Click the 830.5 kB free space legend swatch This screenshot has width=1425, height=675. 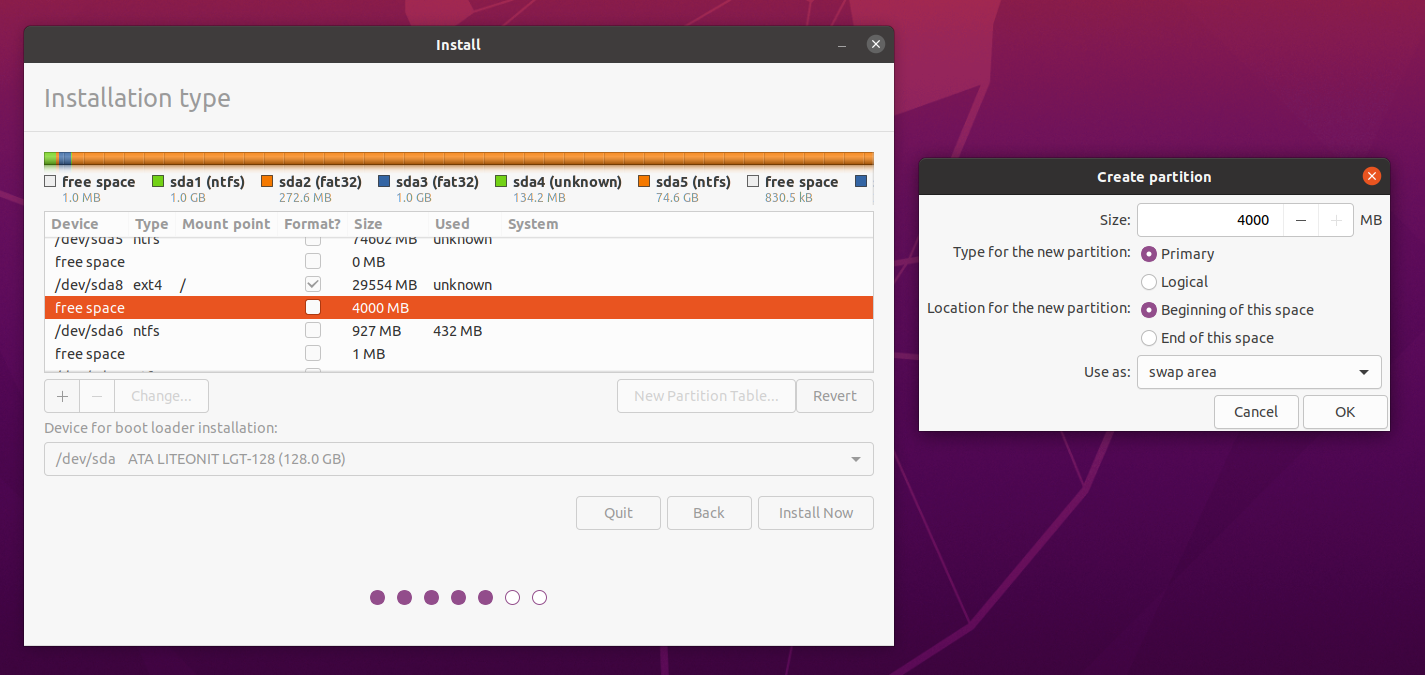752,182
